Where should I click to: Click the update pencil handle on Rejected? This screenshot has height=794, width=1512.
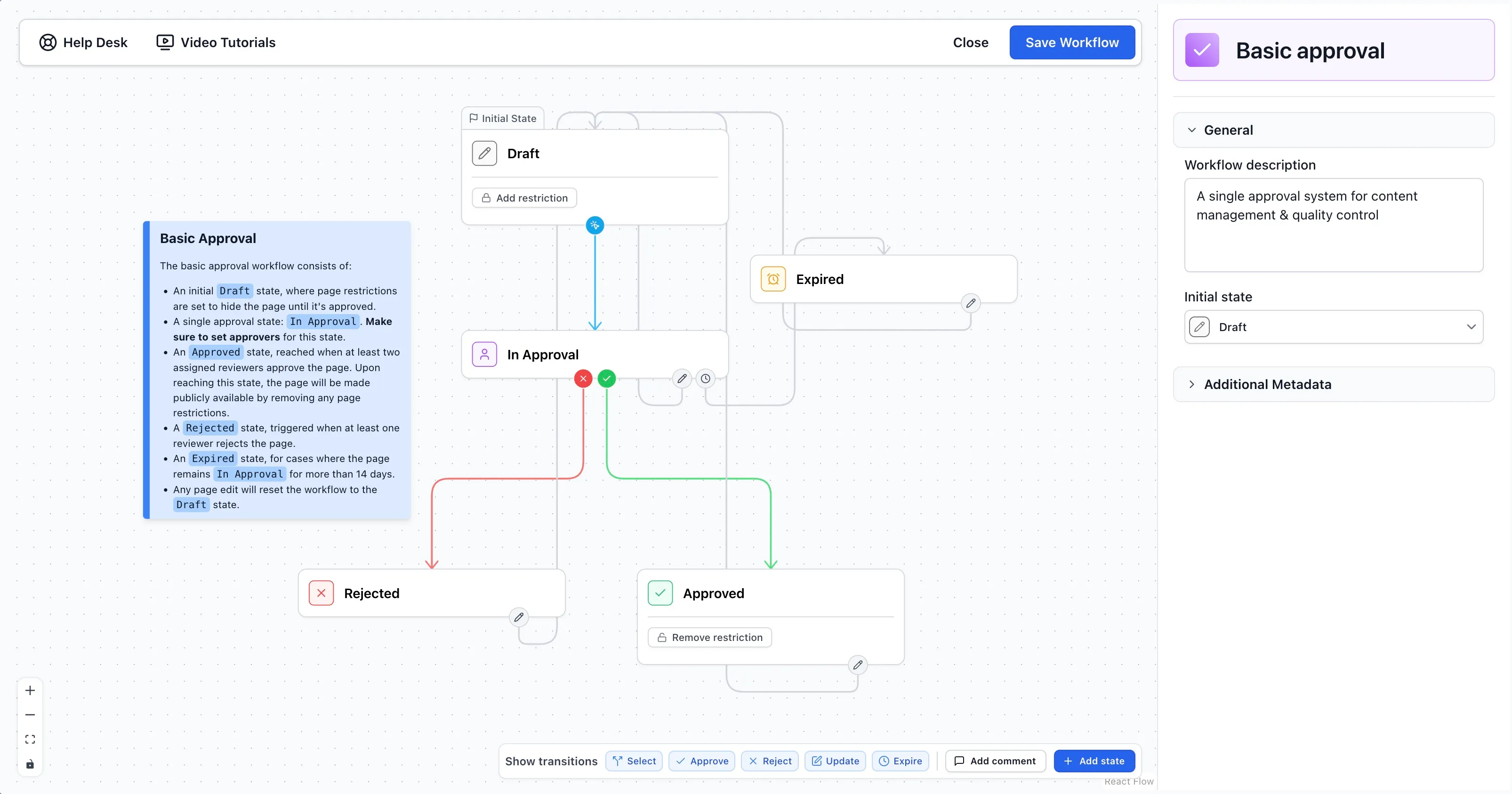[x=518, y=617]
